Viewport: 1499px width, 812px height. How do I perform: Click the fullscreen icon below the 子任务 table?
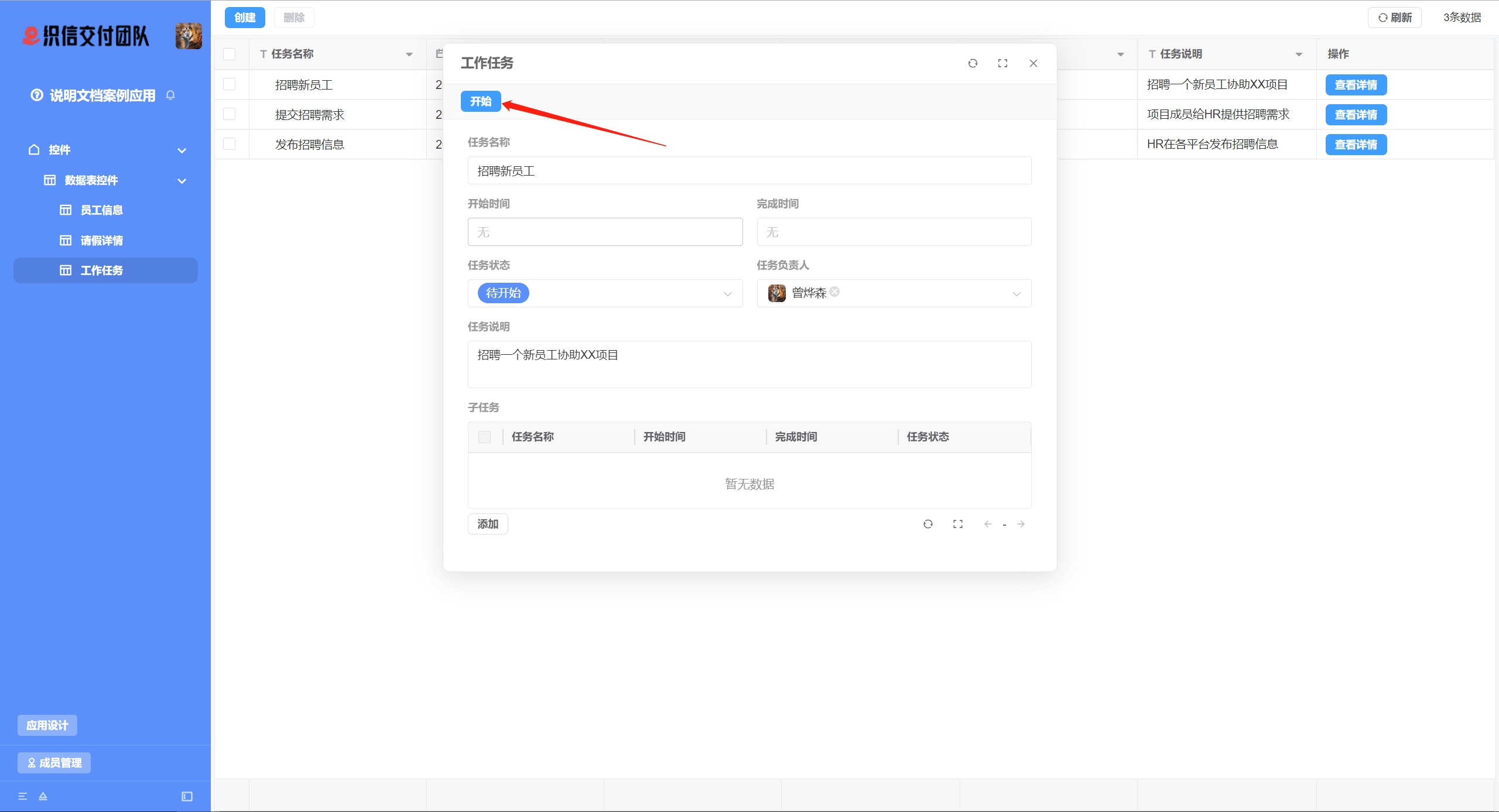tap(958, 524)
